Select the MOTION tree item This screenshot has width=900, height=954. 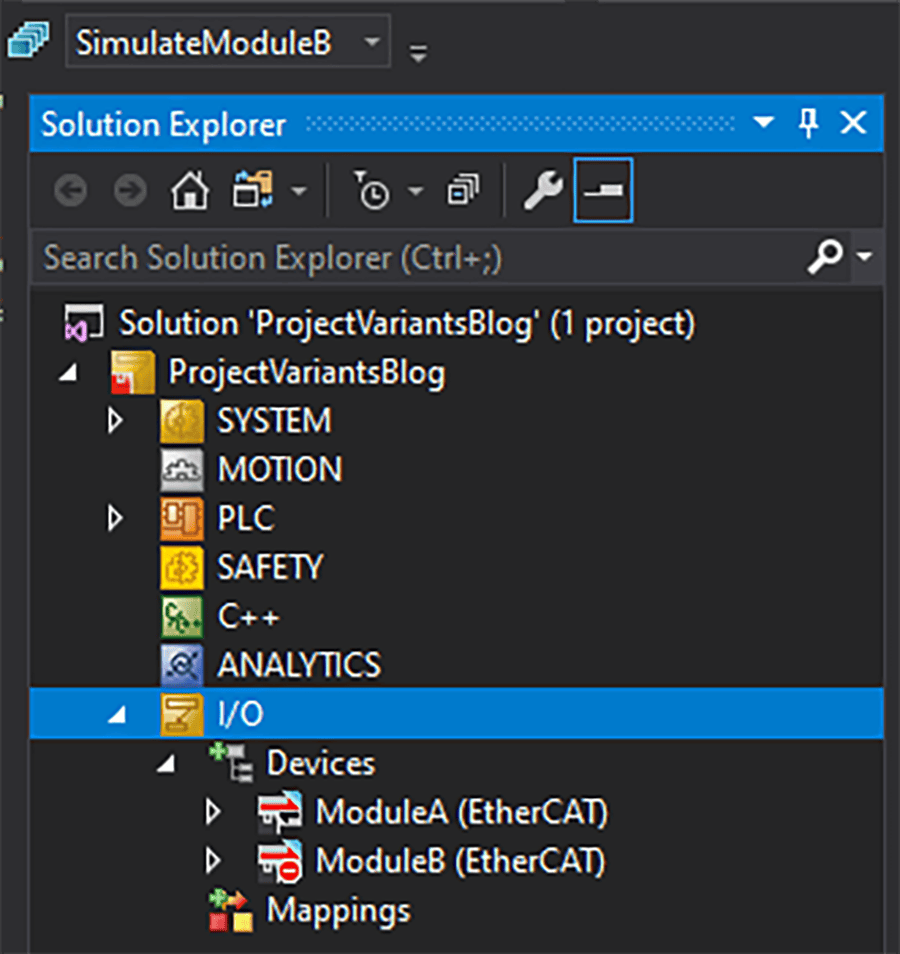point(279,469)
